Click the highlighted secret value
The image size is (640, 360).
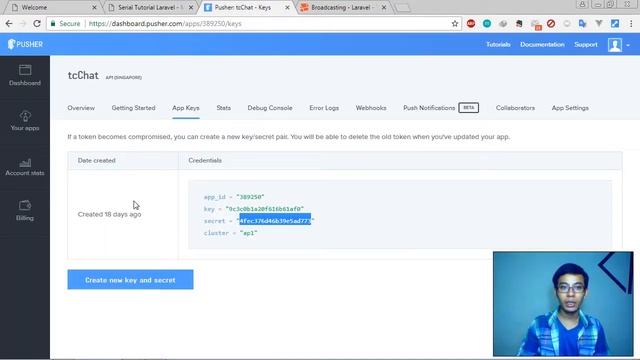coord(275,221)
